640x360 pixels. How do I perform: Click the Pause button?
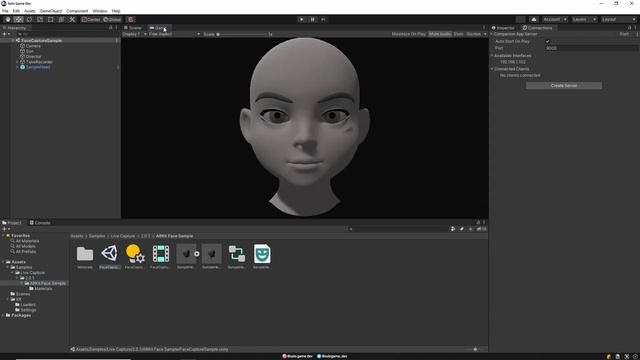pos(313,20)
